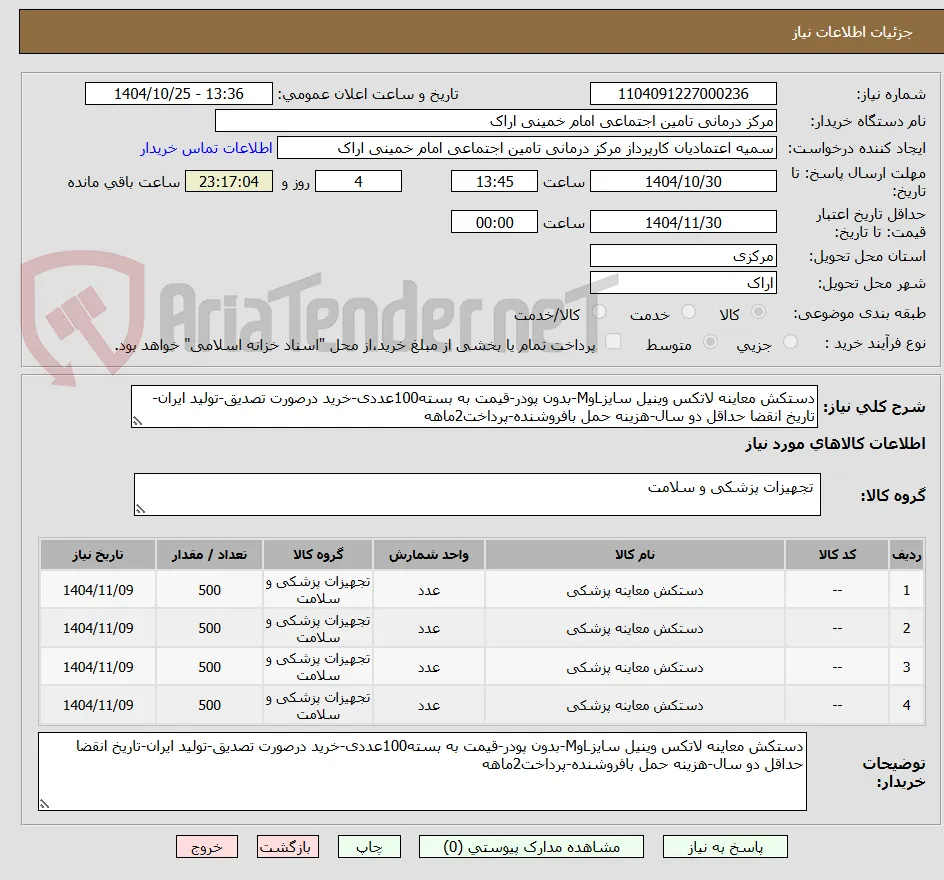Click date 1404/11/09 in row 4

(x=98, y=705)
